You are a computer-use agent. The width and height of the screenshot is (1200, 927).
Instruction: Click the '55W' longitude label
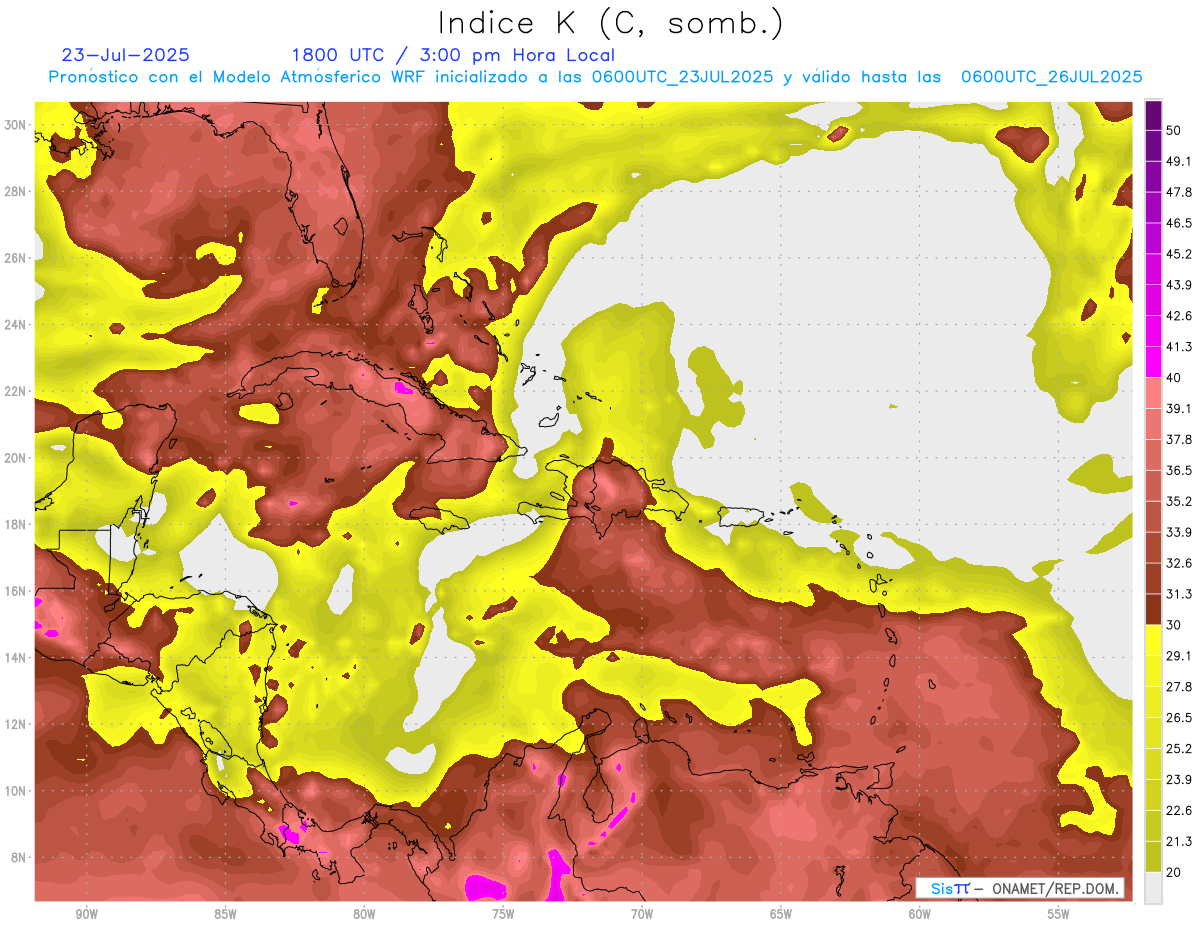1059,914
